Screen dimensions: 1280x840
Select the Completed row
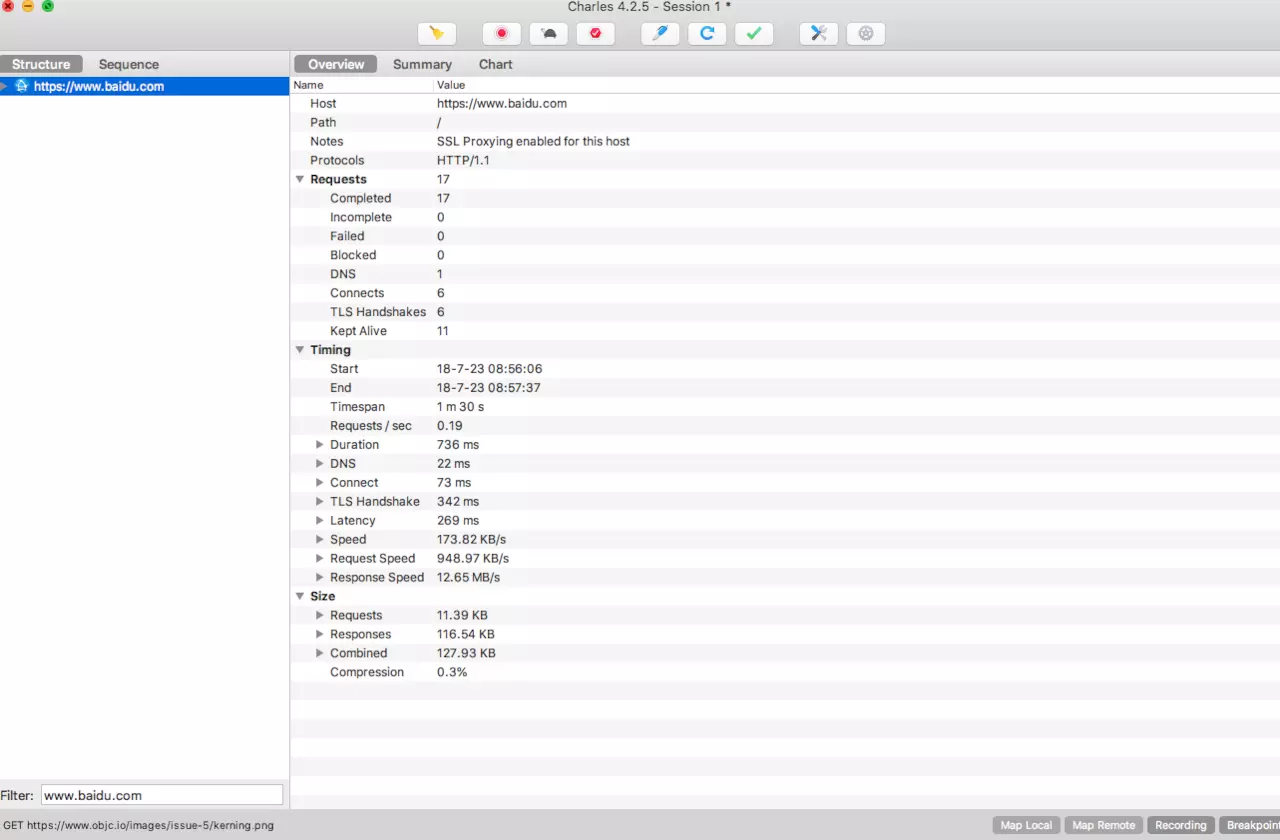785,199
